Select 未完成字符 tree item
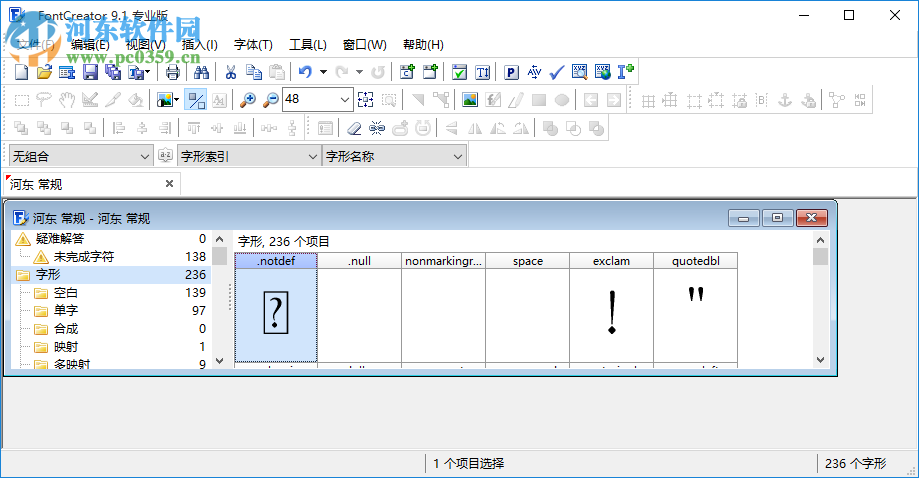919x478 pixels. tap(84, 257)
